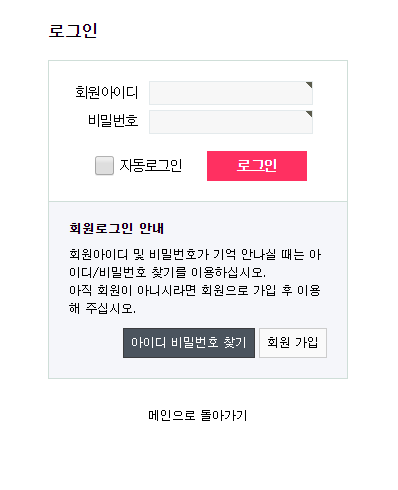Click the 회원 가입 button
The height and width of the screenshot is (490, 398).
(293, 343)
